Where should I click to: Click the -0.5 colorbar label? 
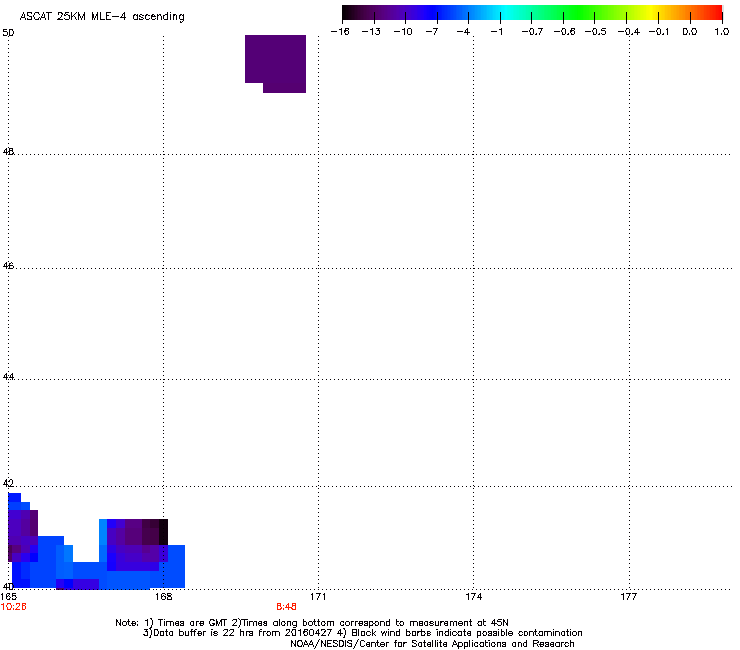[x=596, y=32]
